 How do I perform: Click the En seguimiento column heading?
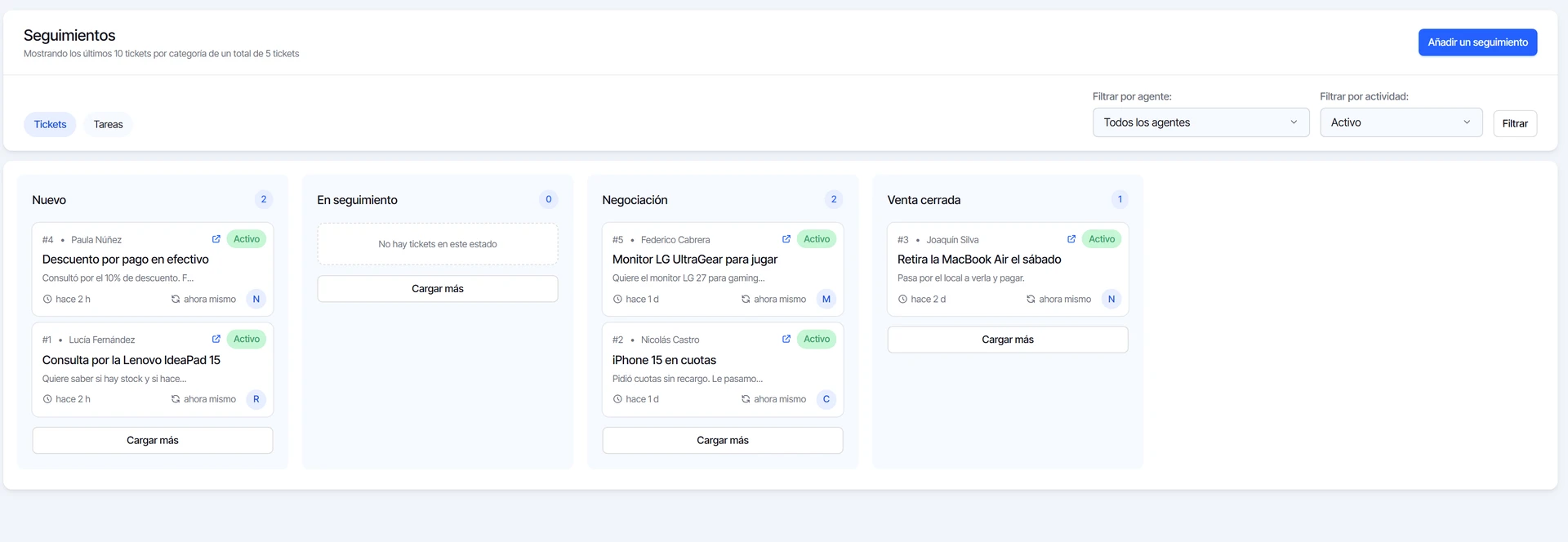pyautogui.click(x=357, y=200)
